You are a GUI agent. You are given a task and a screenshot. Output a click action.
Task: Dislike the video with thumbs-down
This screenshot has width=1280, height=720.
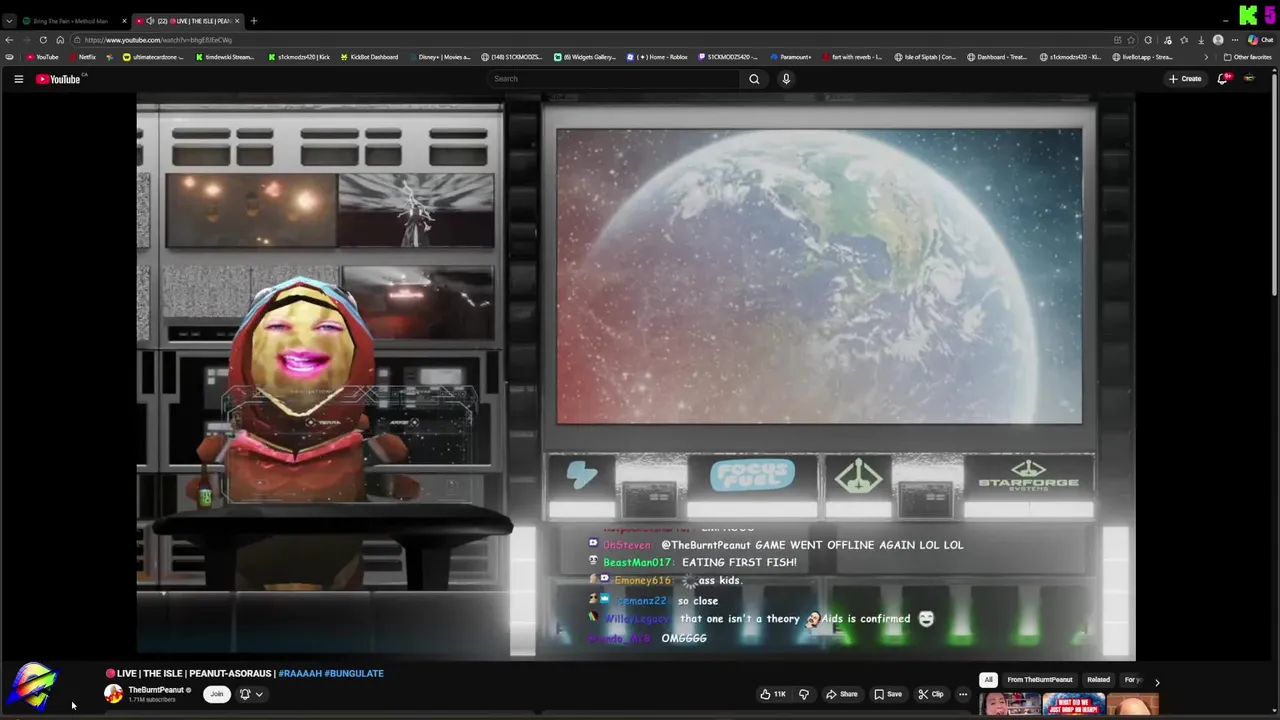click(804, 694)
